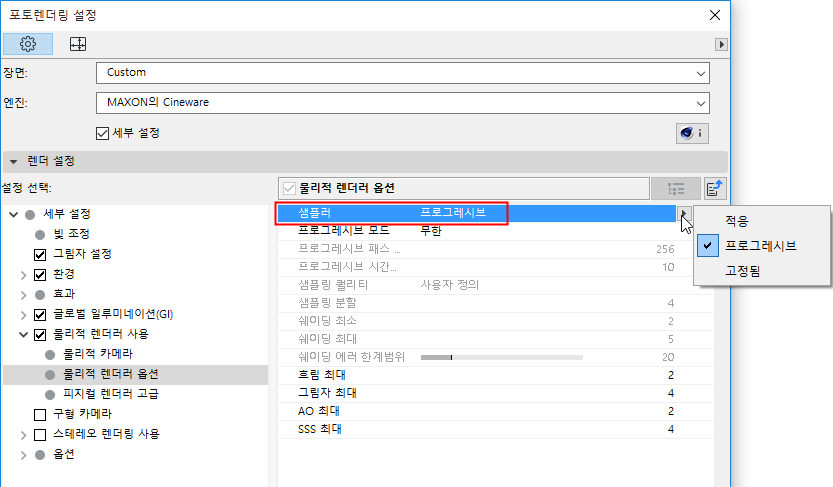Expand the 글로벌 일루미네이션(GI) node

click(x=23, y=314)
